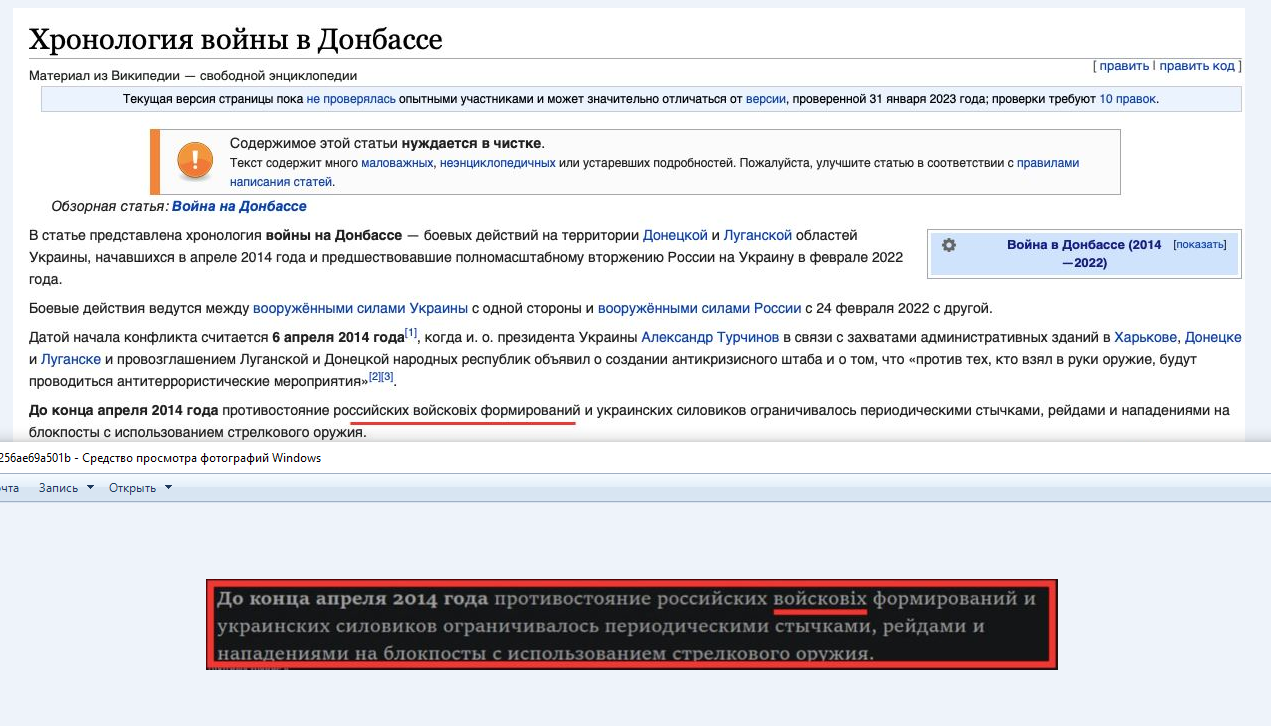Open the Донецкой oblast link

coord(675,235)
